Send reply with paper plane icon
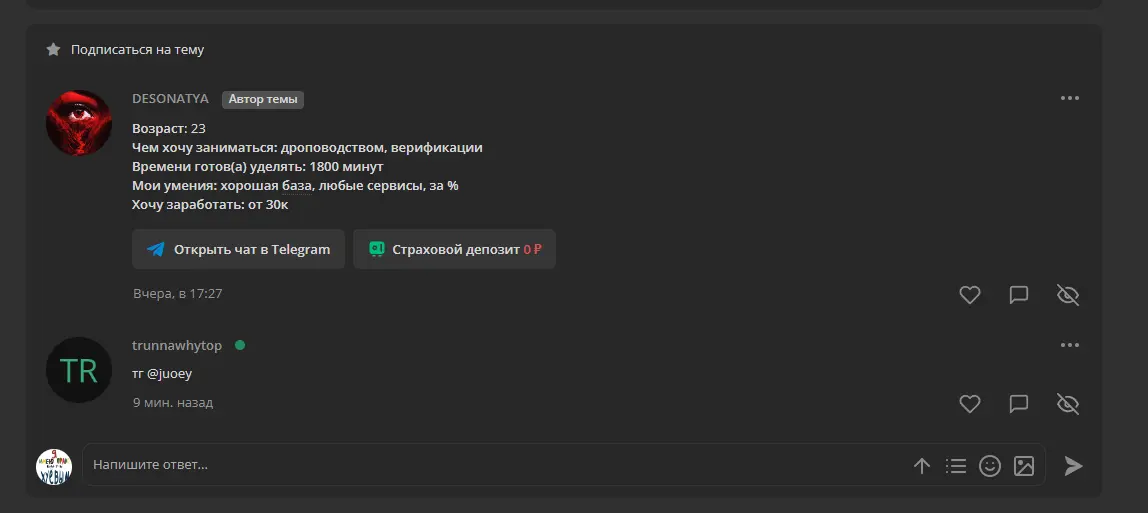This screenshot has width=1148, height=513. 1073,465
